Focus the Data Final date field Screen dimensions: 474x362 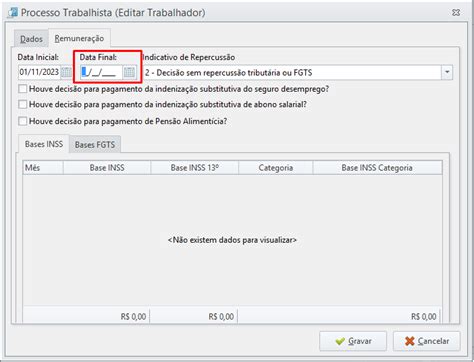[101, 72]
